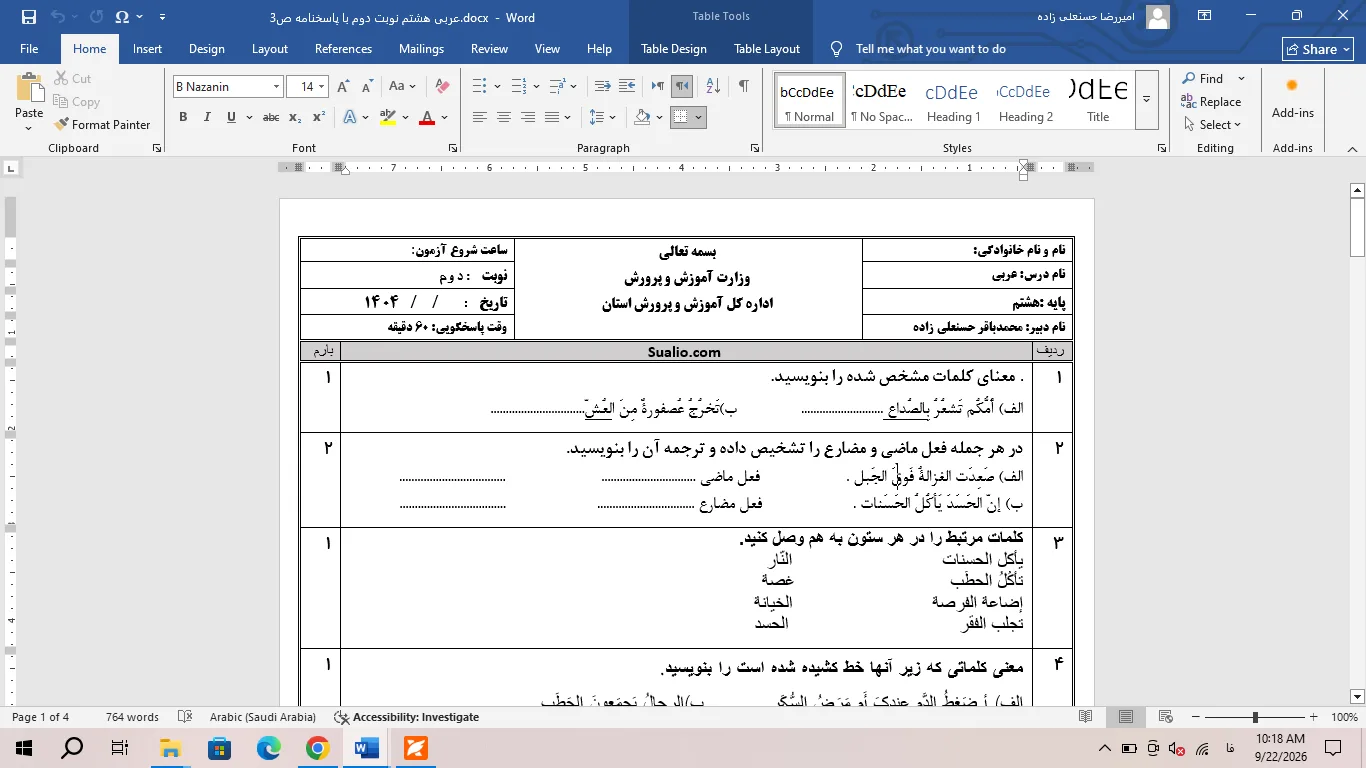Switch to Web Layout view
The image size is (1366, 768).
point(1165,717)
